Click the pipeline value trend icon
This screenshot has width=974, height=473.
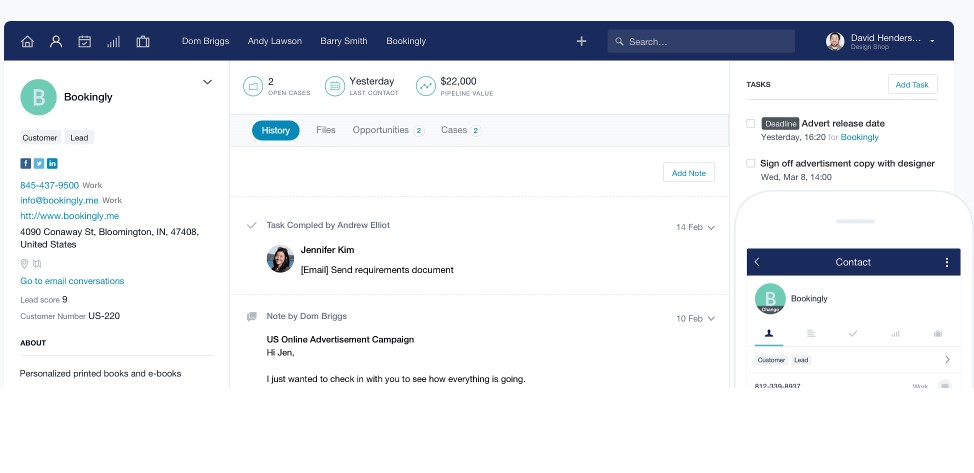(426, 86)
